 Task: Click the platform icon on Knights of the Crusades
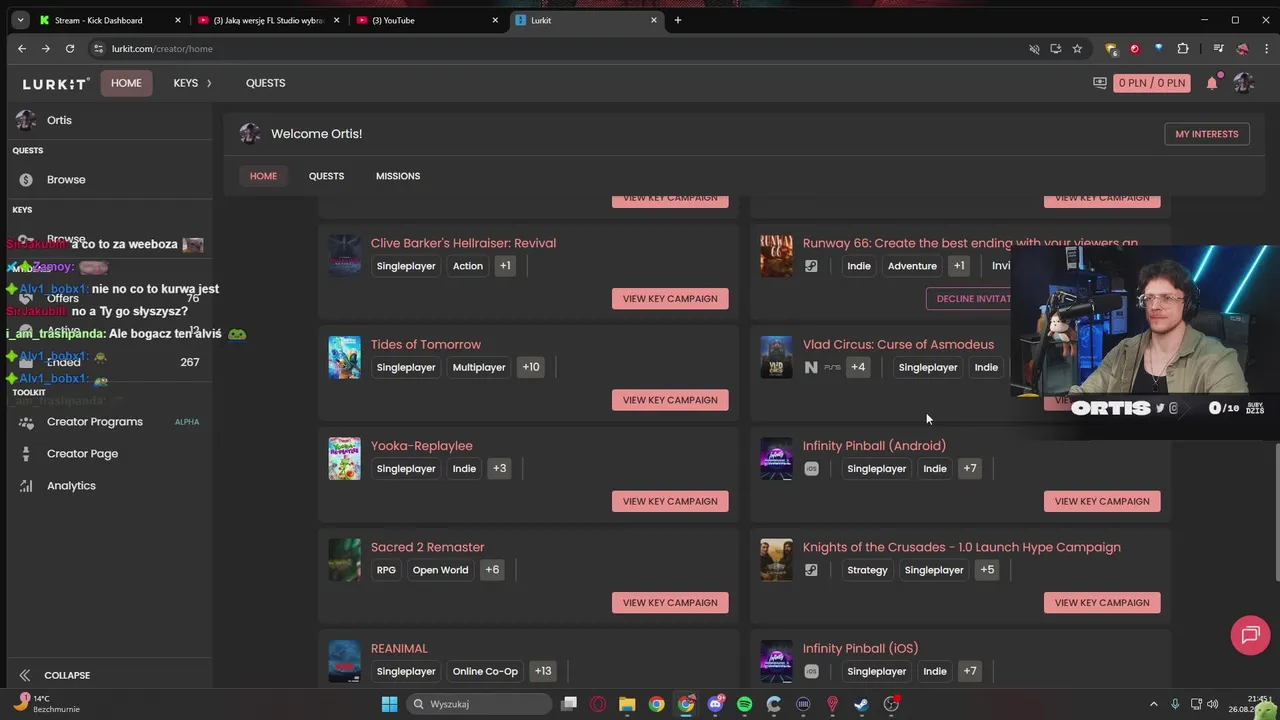coord(811,570)
